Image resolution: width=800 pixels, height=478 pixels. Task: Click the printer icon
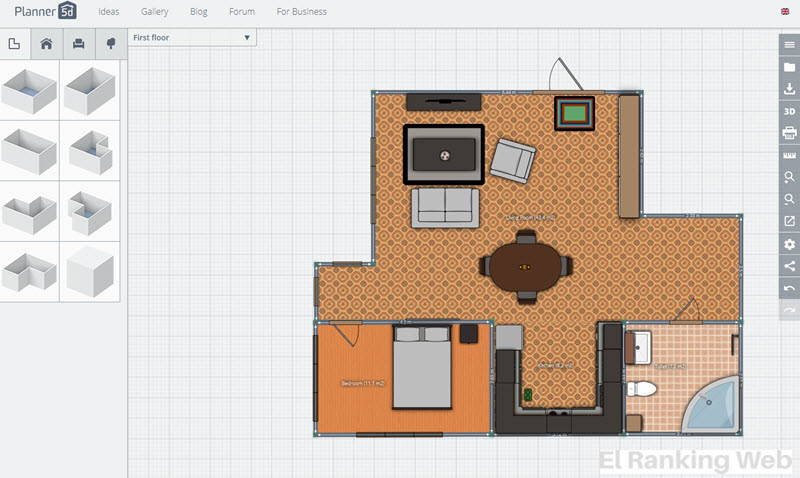[789, 133]
